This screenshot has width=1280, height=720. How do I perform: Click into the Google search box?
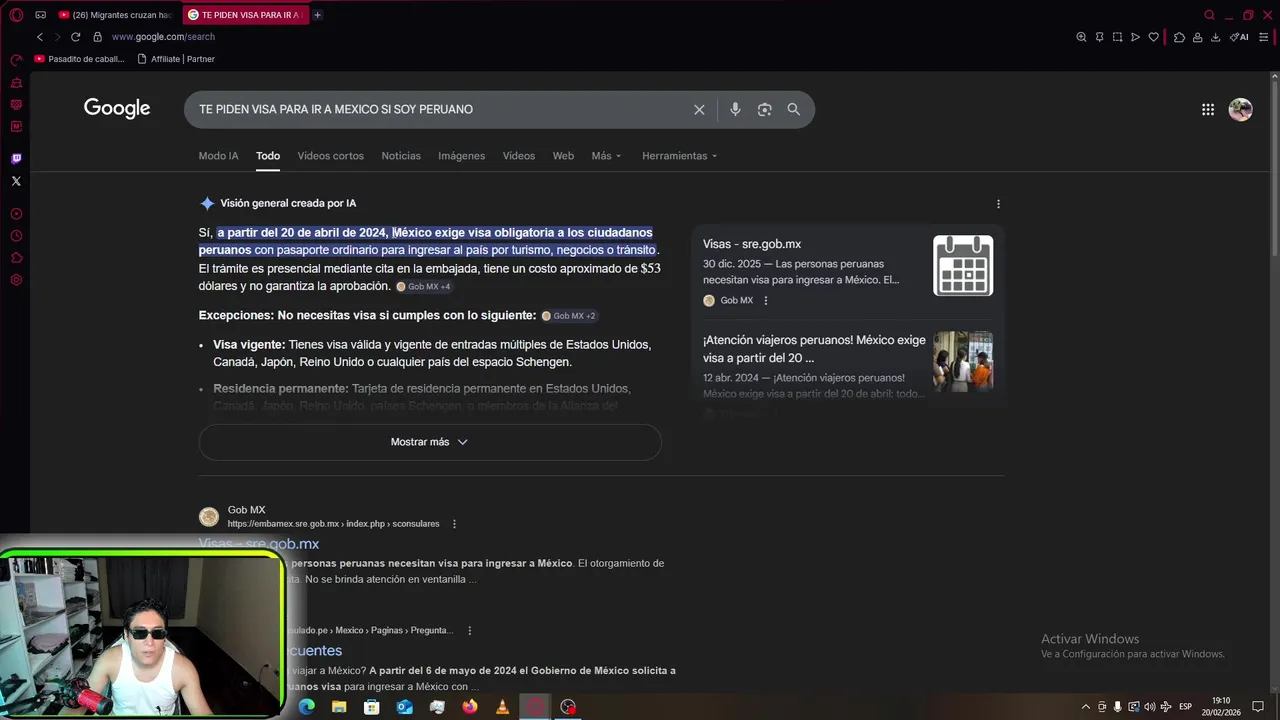click(440, 109)
